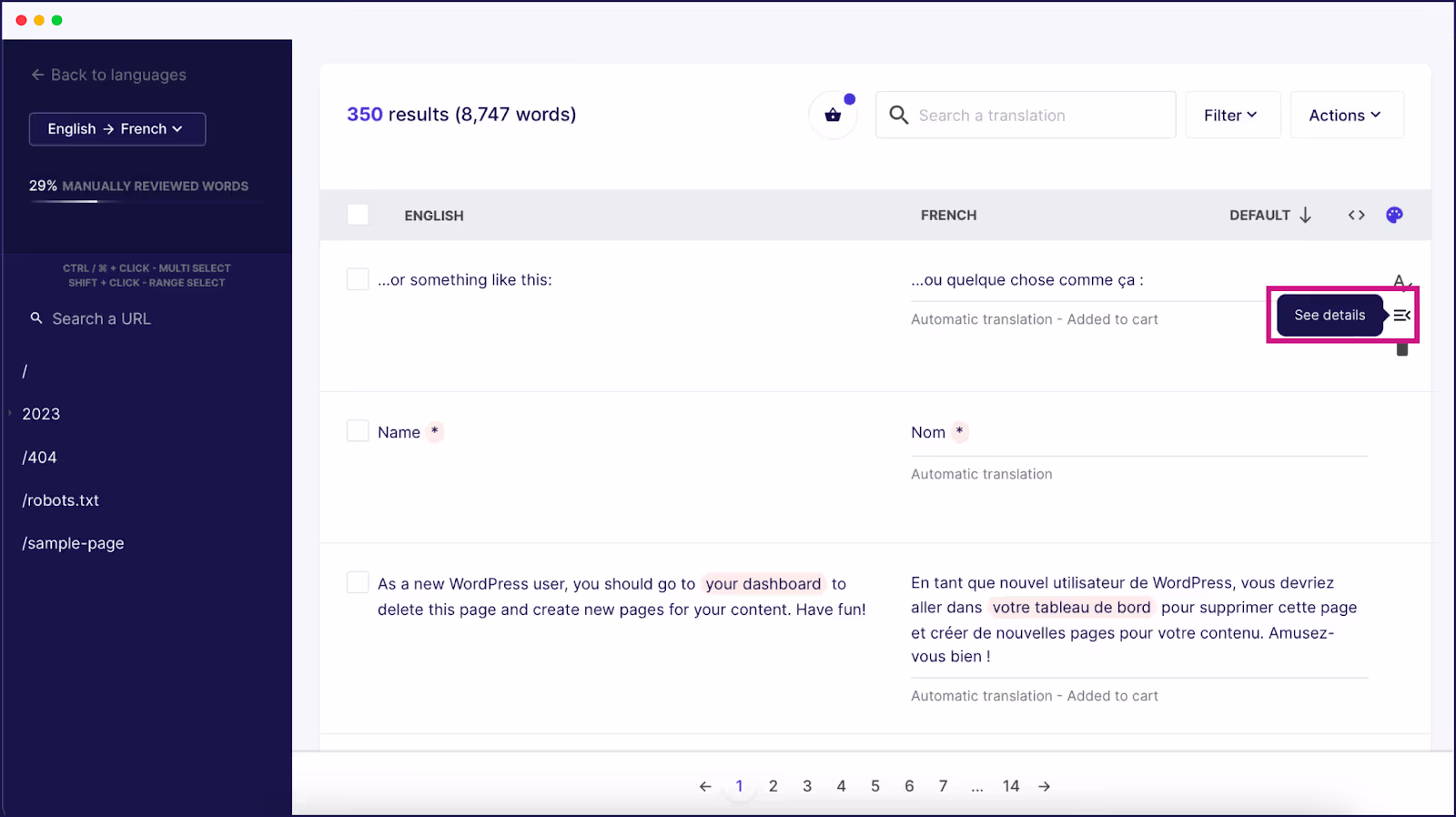Select the /robots.txt URL

click(x=60, y=500)
